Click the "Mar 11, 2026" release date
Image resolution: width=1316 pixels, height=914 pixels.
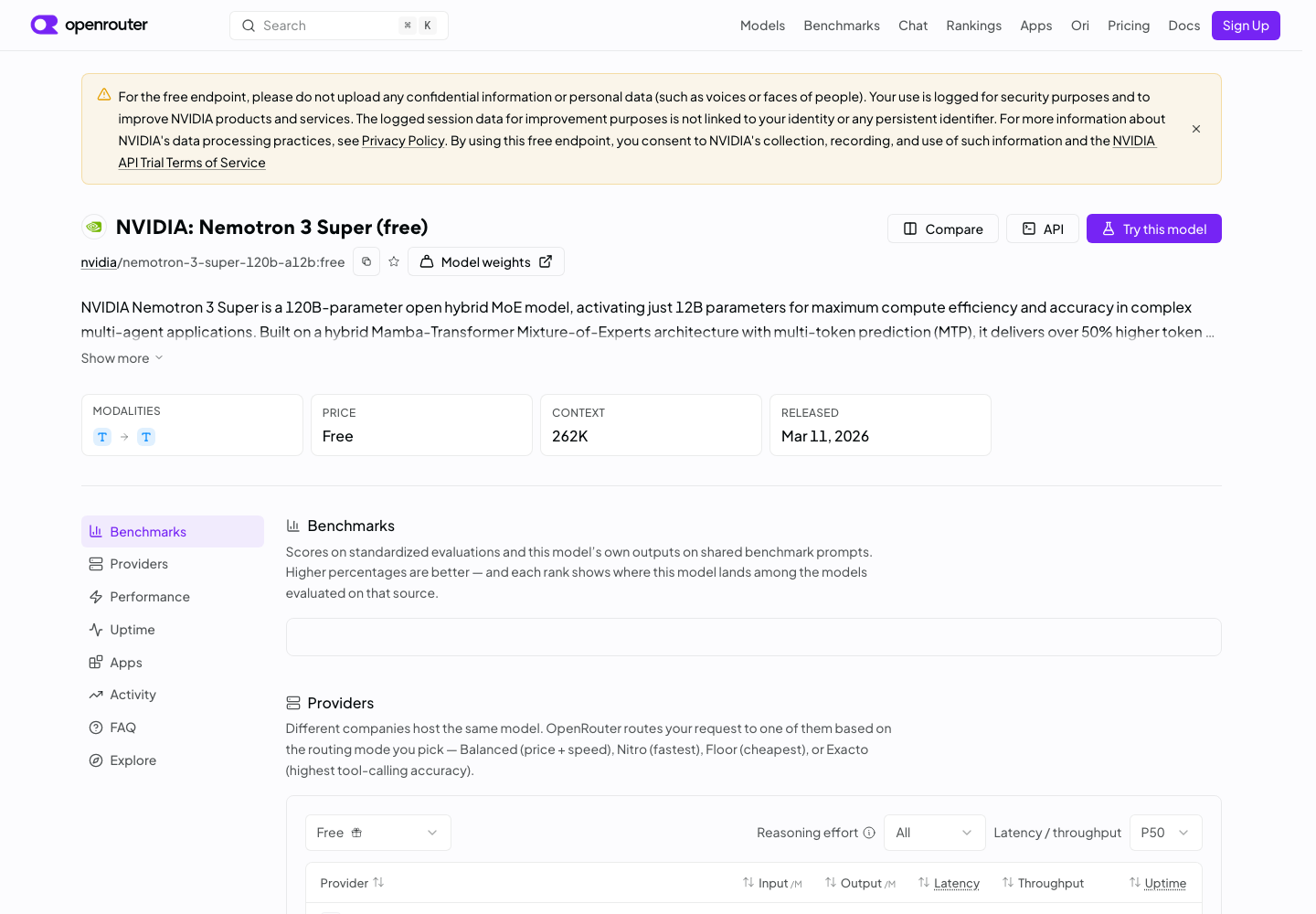click(825, 437)
